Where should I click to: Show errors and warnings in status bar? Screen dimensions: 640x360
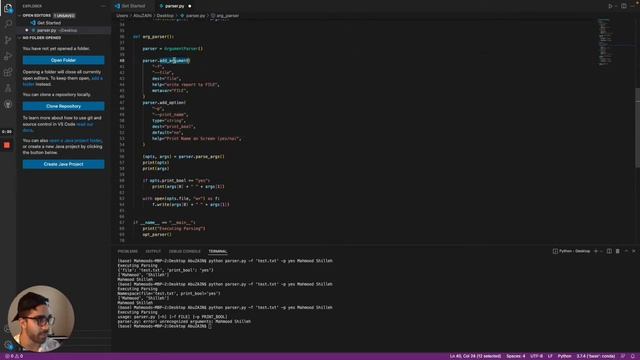tap(14, 356)
